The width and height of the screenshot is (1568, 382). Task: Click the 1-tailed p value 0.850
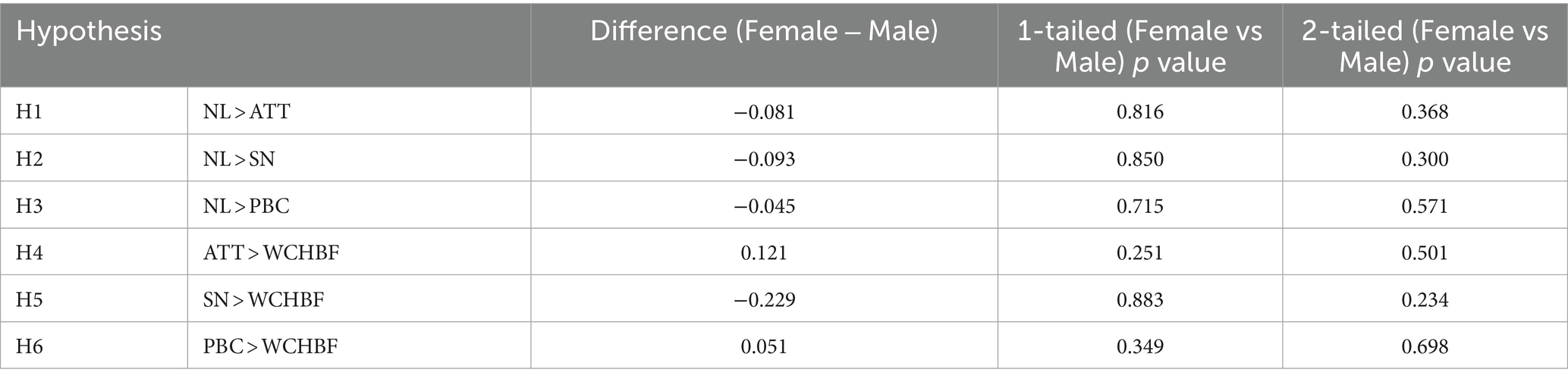pos(1139,159)
